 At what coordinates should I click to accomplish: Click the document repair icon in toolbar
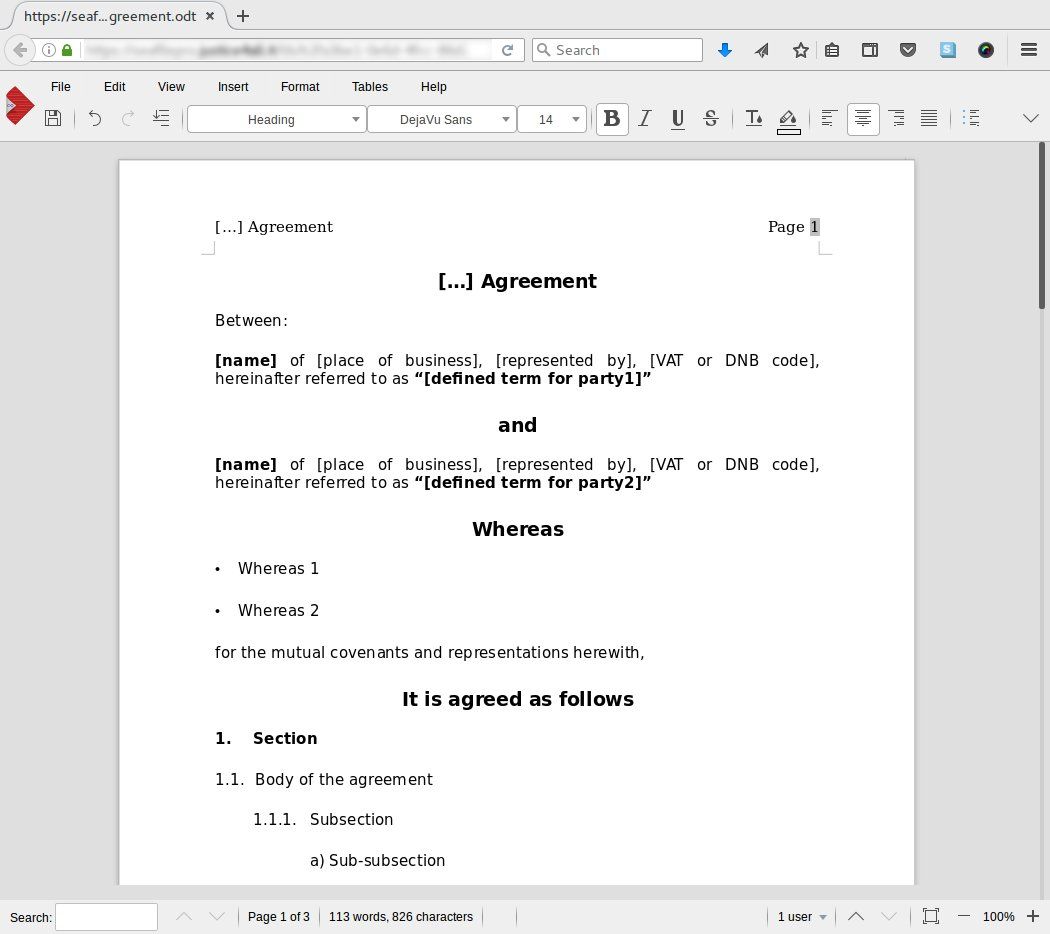(161, 119)
